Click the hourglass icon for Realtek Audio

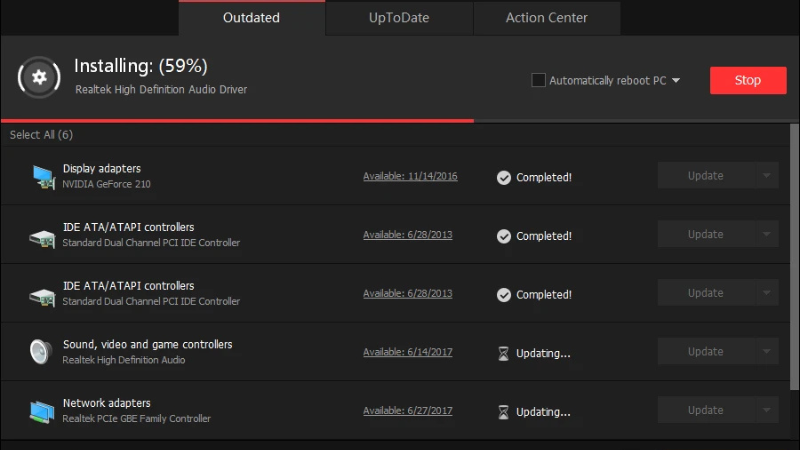[x=504, y=353]
